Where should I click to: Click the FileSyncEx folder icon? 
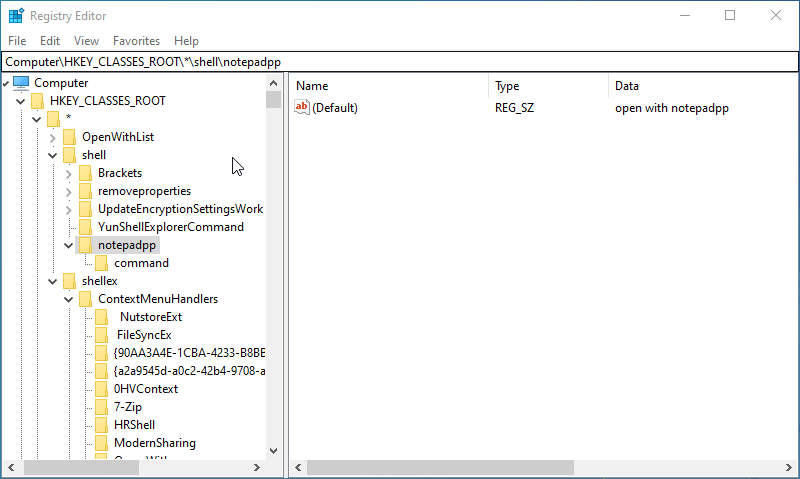click(x=102, y=335)
